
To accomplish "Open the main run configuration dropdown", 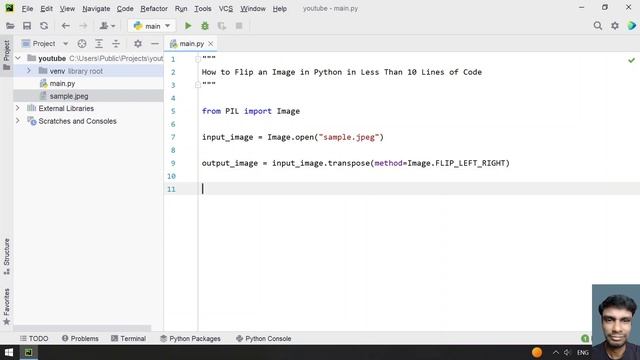I will [x=152, y=26].
